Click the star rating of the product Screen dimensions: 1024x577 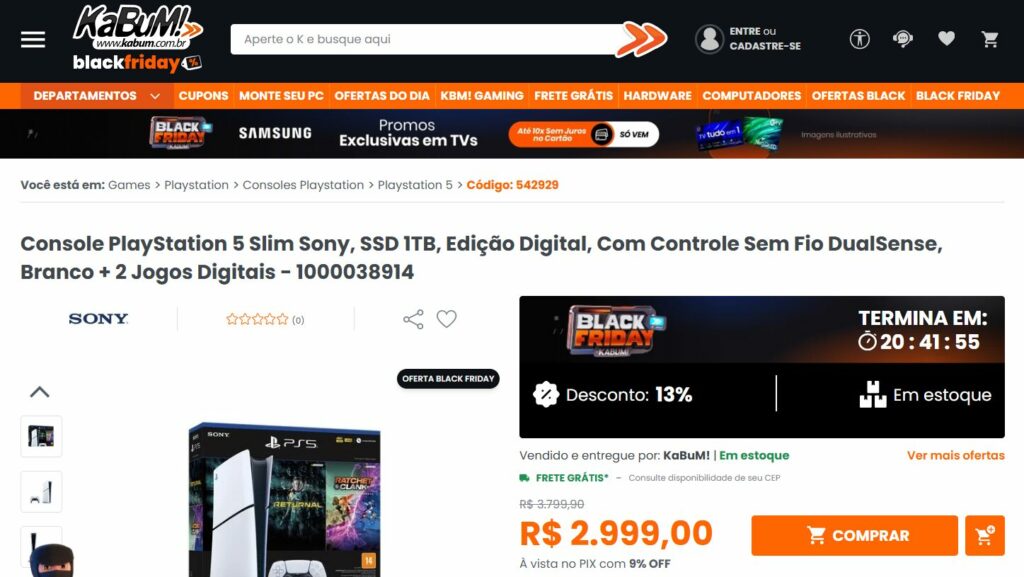point(257,319)
